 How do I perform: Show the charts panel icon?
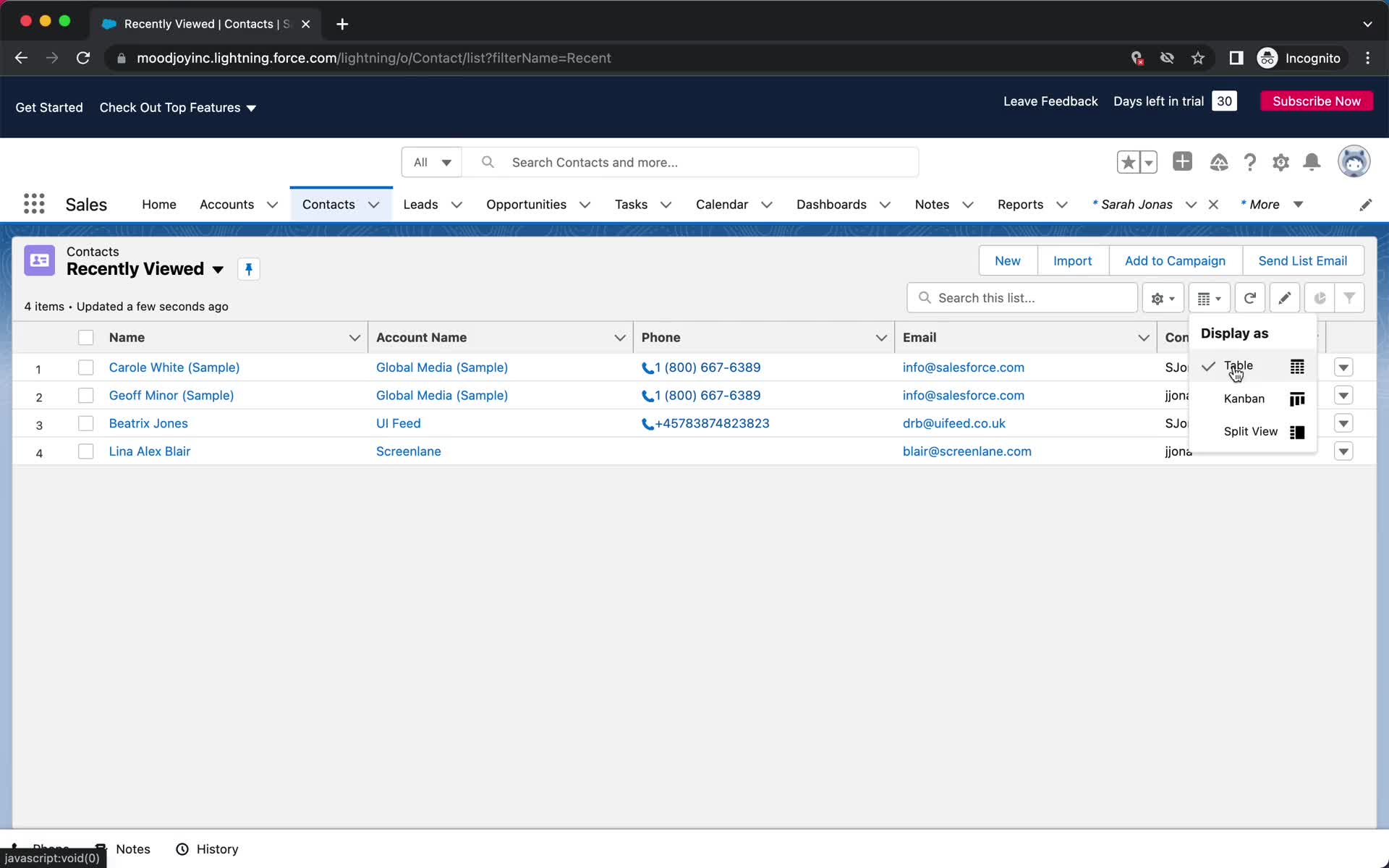[x=1320, y=298]
